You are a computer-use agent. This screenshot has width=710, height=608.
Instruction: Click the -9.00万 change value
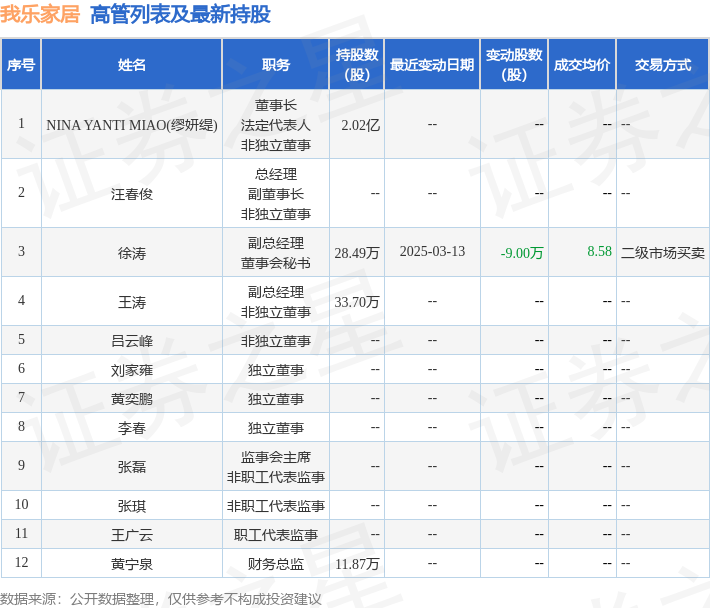[x=522, y=253]
